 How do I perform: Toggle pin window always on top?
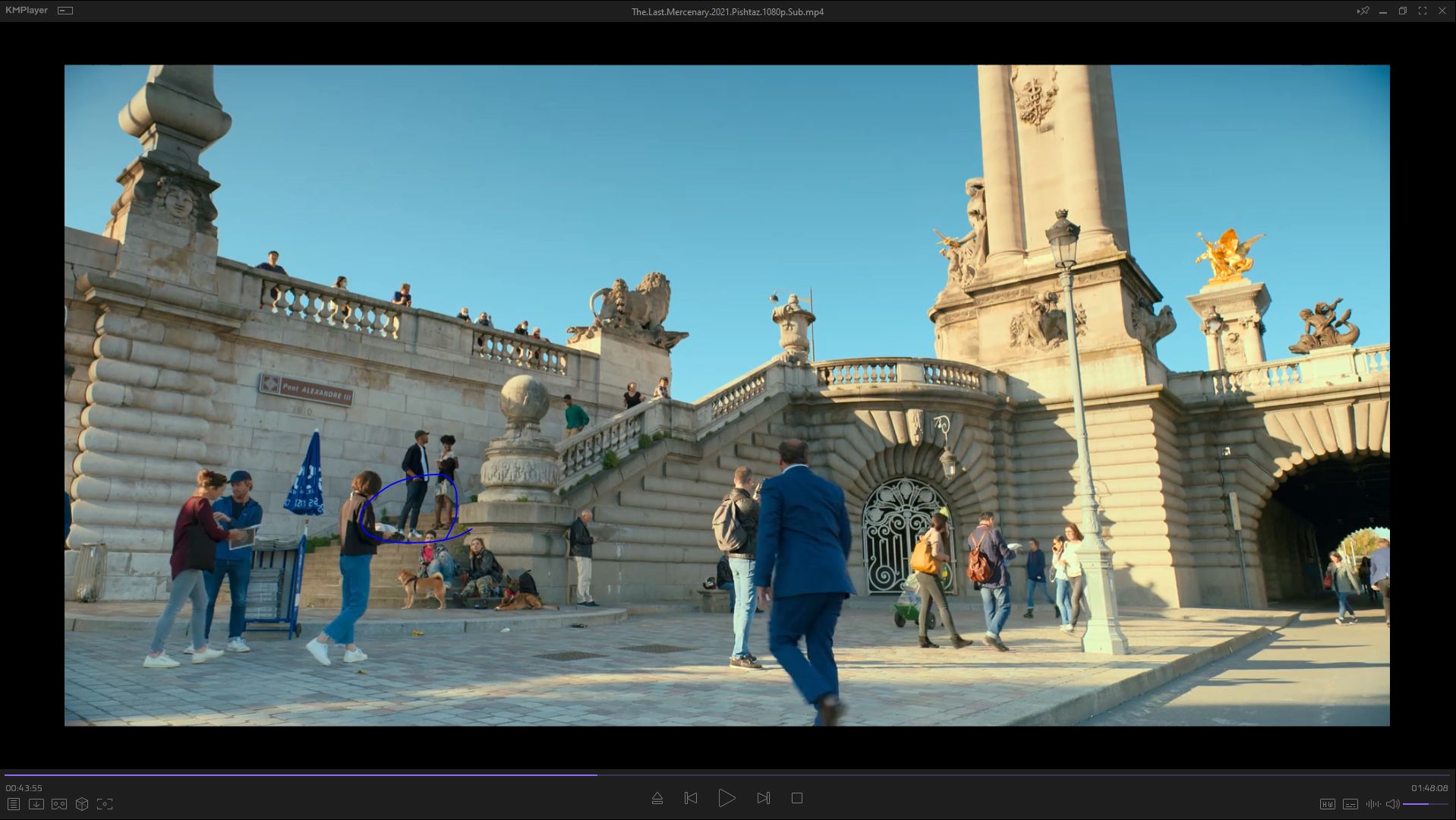(1363, 11)
